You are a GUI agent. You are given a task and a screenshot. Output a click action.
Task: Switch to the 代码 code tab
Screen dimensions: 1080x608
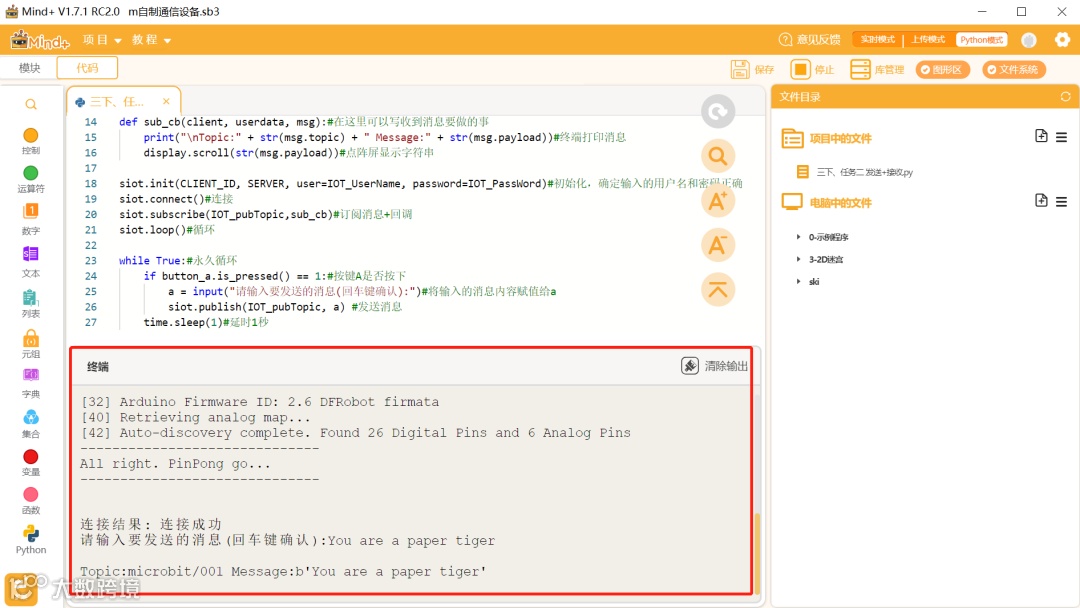tap(87, 68)
